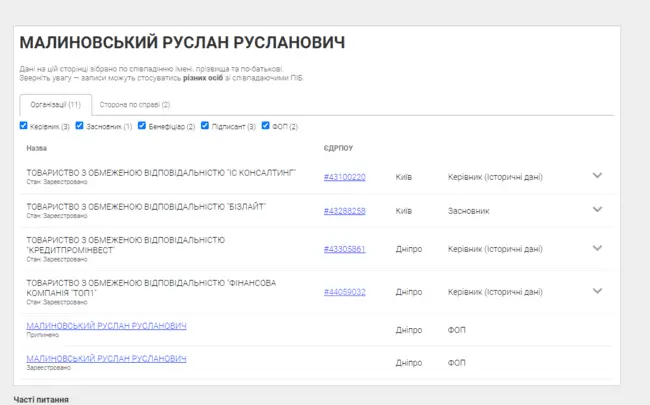
Task: Open the МАЛИНОВСЬКИЙ РУСЛАН РУСЛАНОВИЧ link marked Зареєстровано
Action: coord(107,359)
